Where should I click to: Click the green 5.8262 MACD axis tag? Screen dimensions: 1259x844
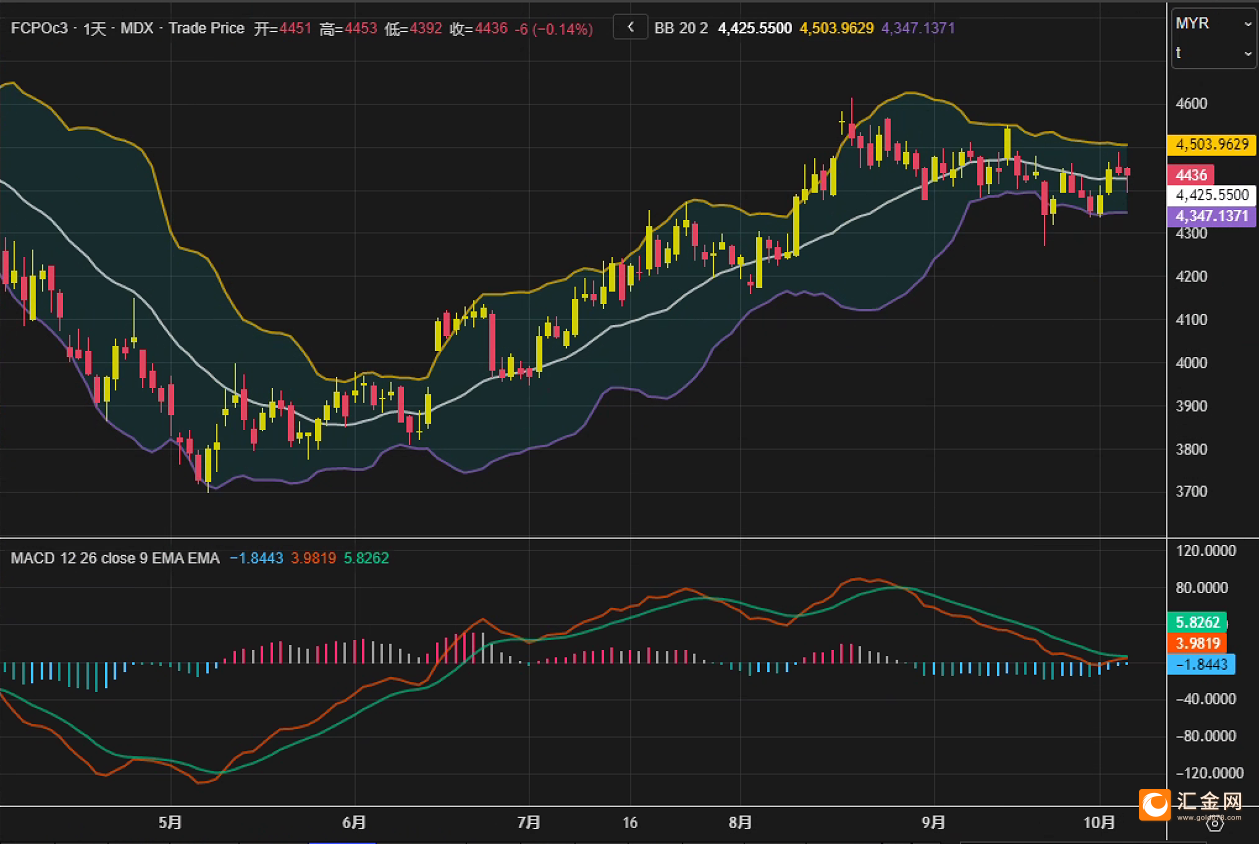coord(1195,621)
